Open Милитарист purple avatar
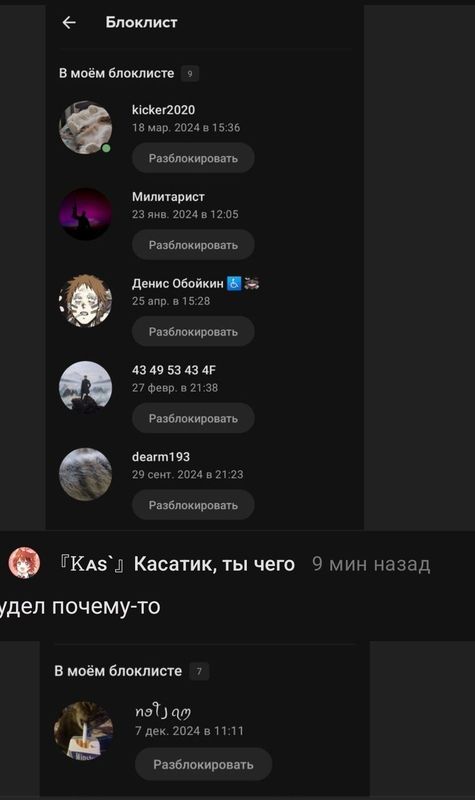This screenshot has width=475, height=800. tap(85, 214)
